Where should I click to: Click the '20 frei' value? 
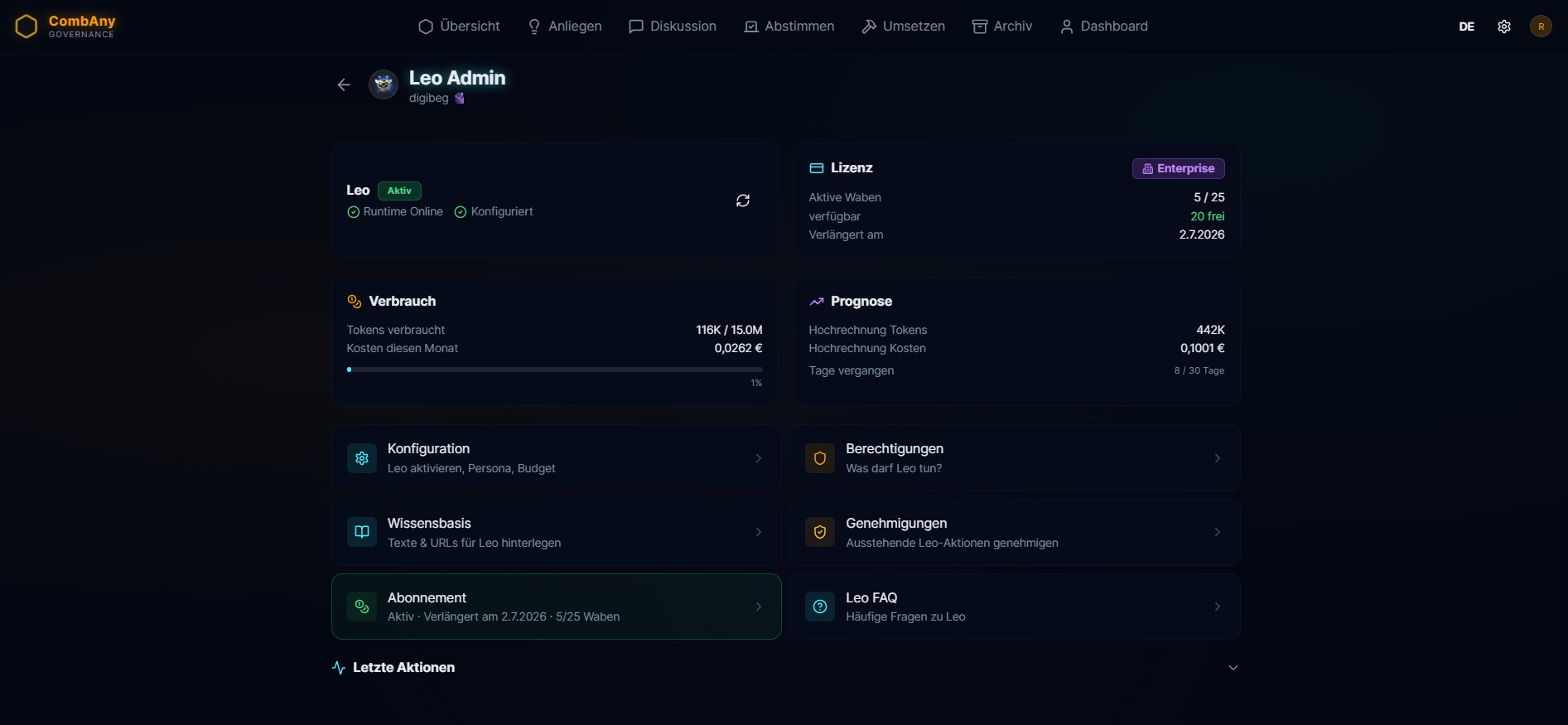1207,216
